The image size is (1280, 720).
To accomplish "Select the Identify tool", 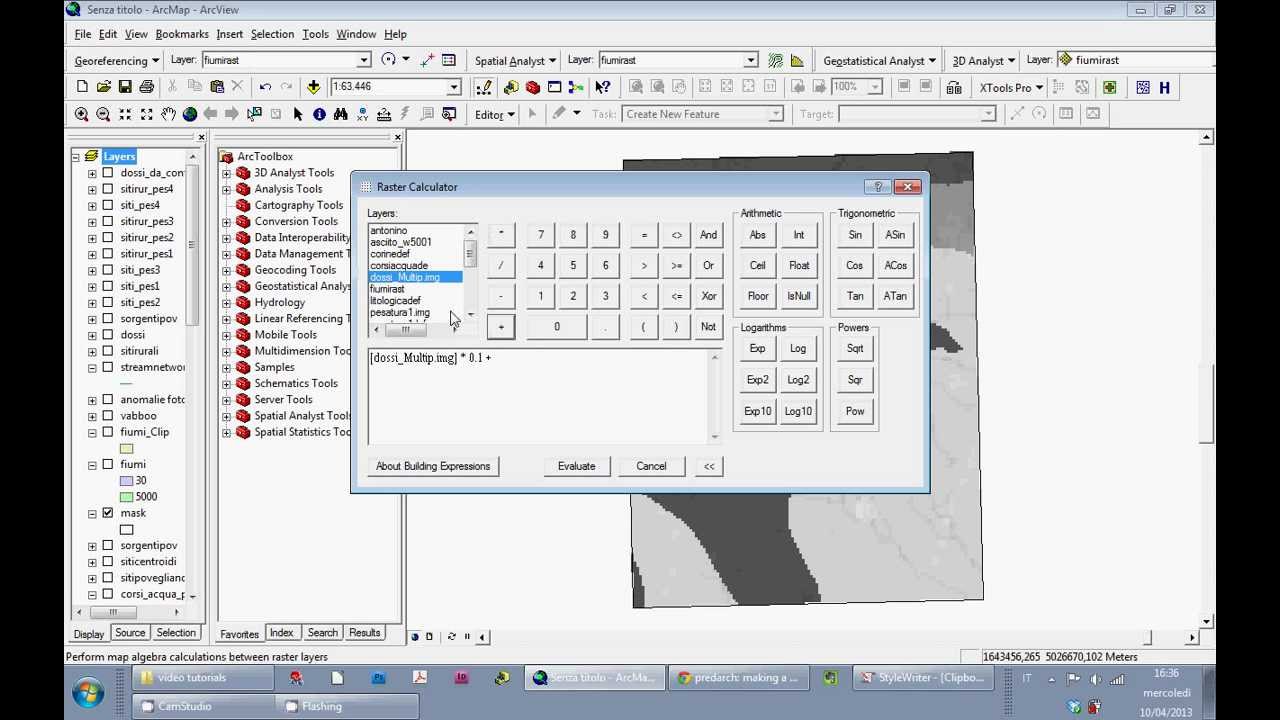I will click(x=319, y=114).
